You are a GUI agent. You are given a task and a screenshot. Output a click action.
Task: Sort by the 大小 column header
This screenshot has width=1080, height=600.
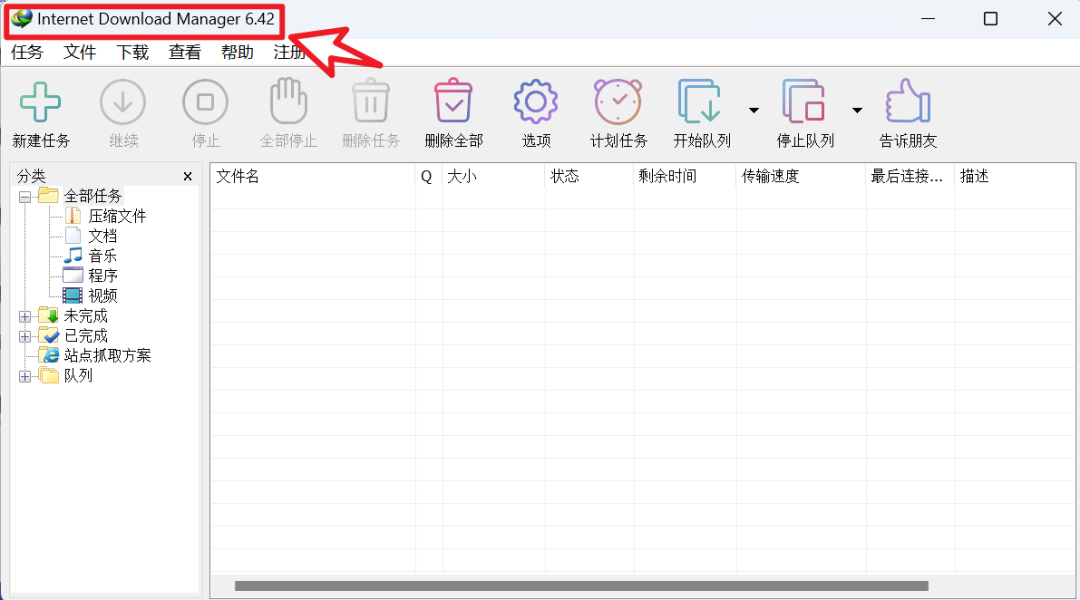click(493, 176)
